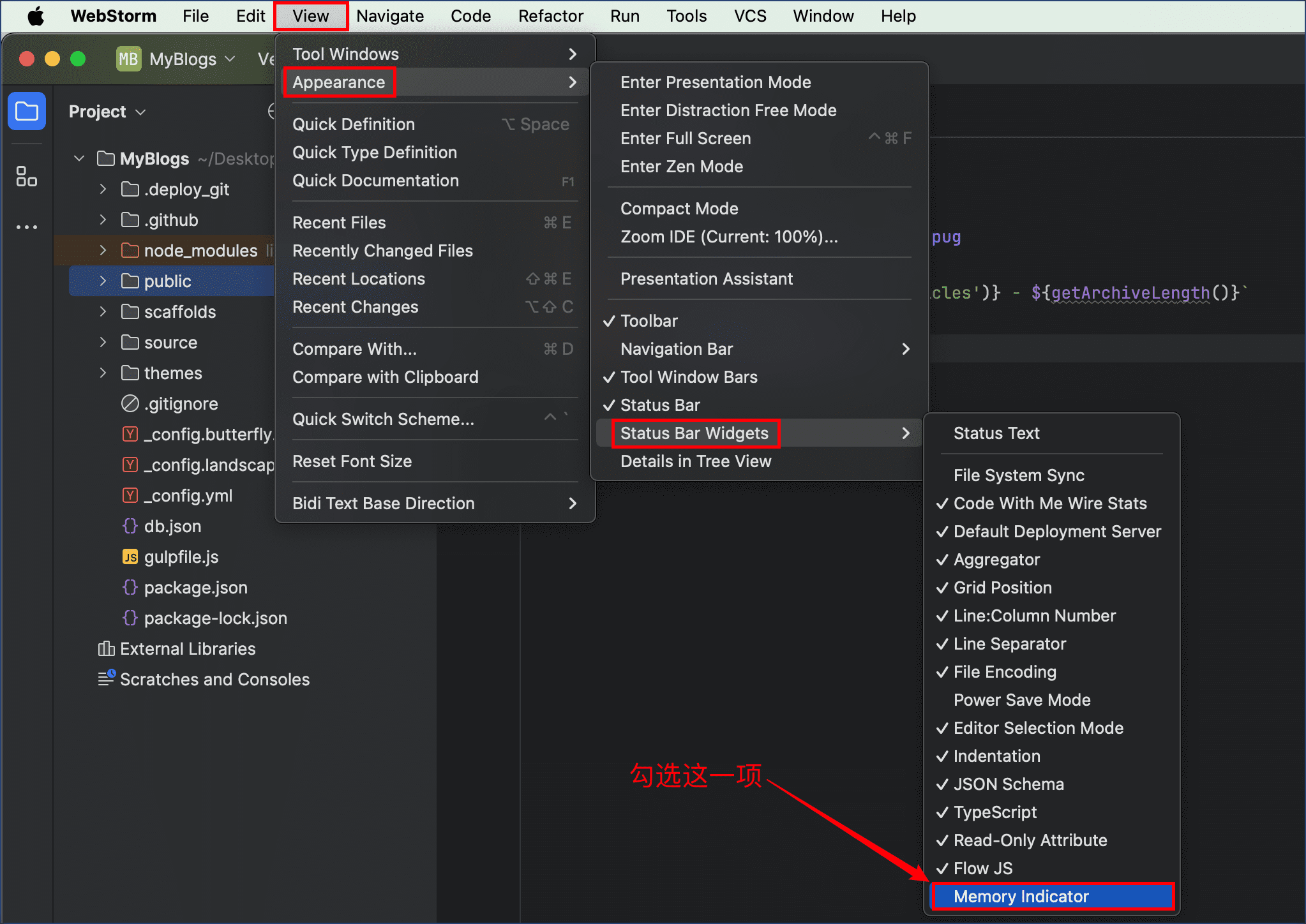This screenshot has height=924, width=1306.
Task: Click the Project tool window folder icon
Action: click(x=27, y=111)
